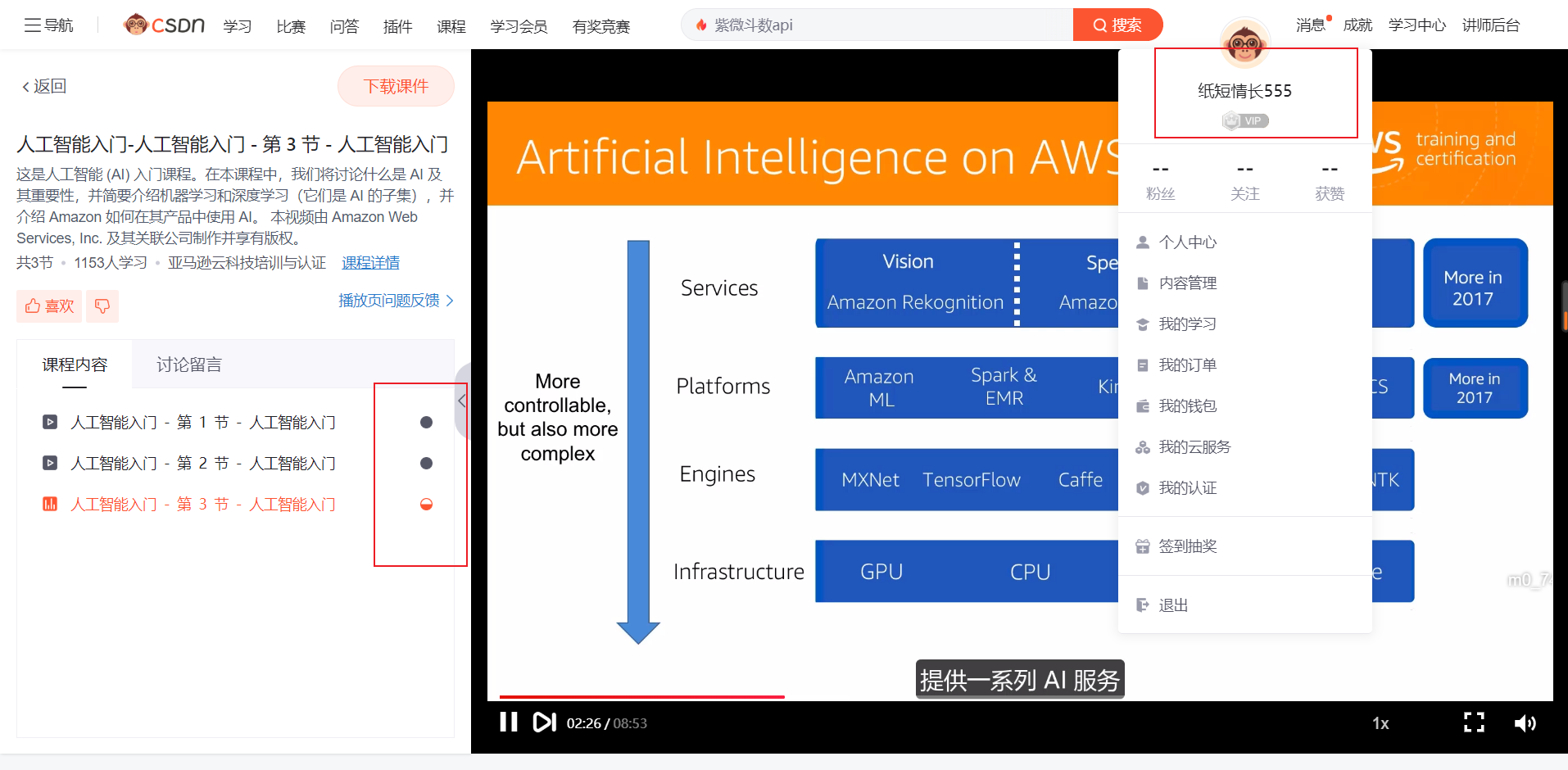1568x770 pixels.
Task: Click the user avatar icon
Action: pyautogui.click(x=1244, y=43)
